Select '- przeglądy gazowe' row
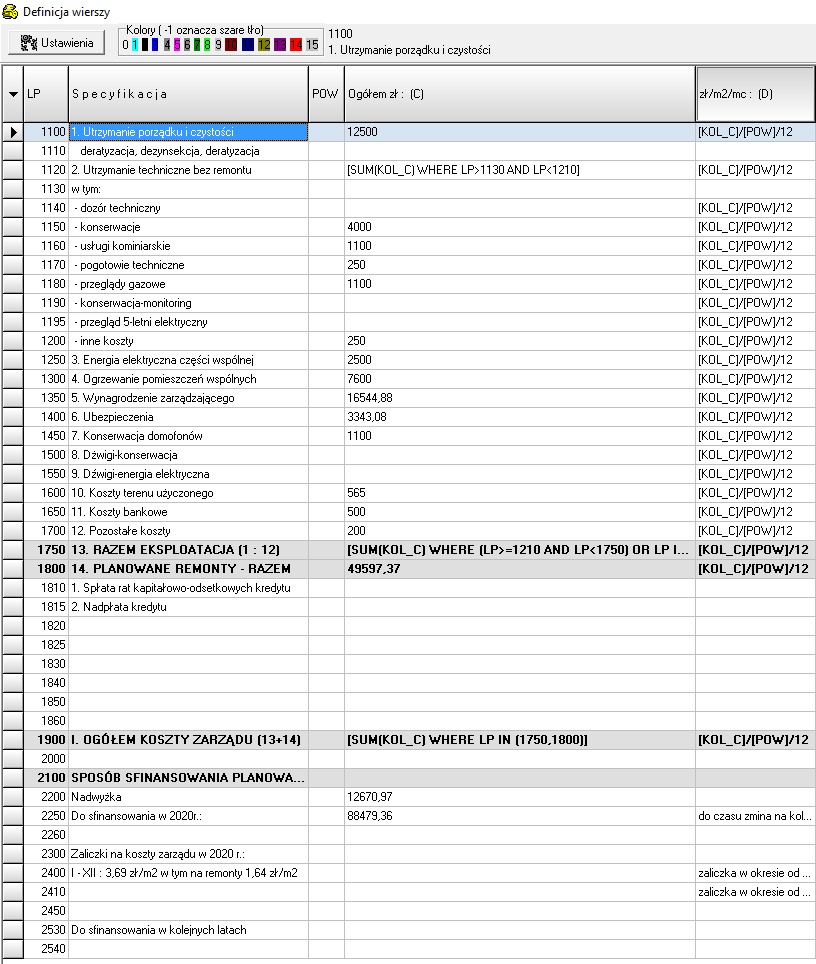Image resolution: width=816 pixels, height=964 pixels. pyautogui.click(x=188, y=284)
